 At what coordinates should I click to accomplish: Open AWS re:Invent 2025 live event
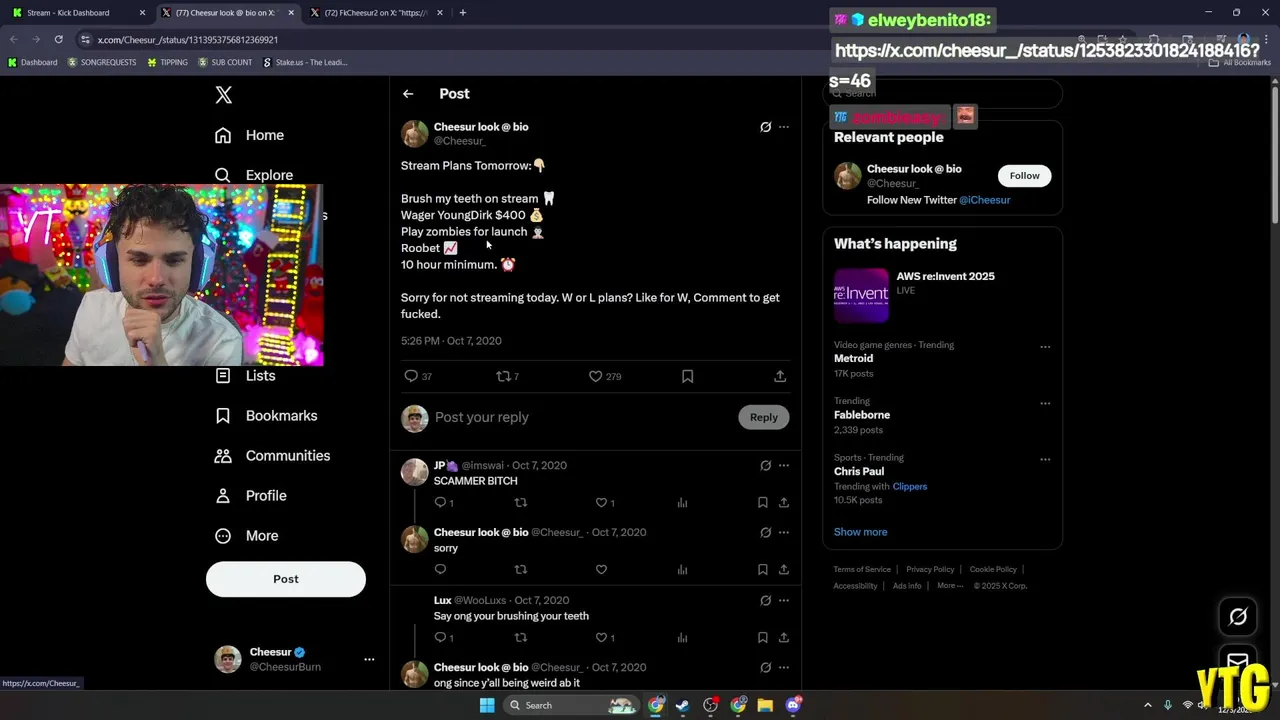942,295
